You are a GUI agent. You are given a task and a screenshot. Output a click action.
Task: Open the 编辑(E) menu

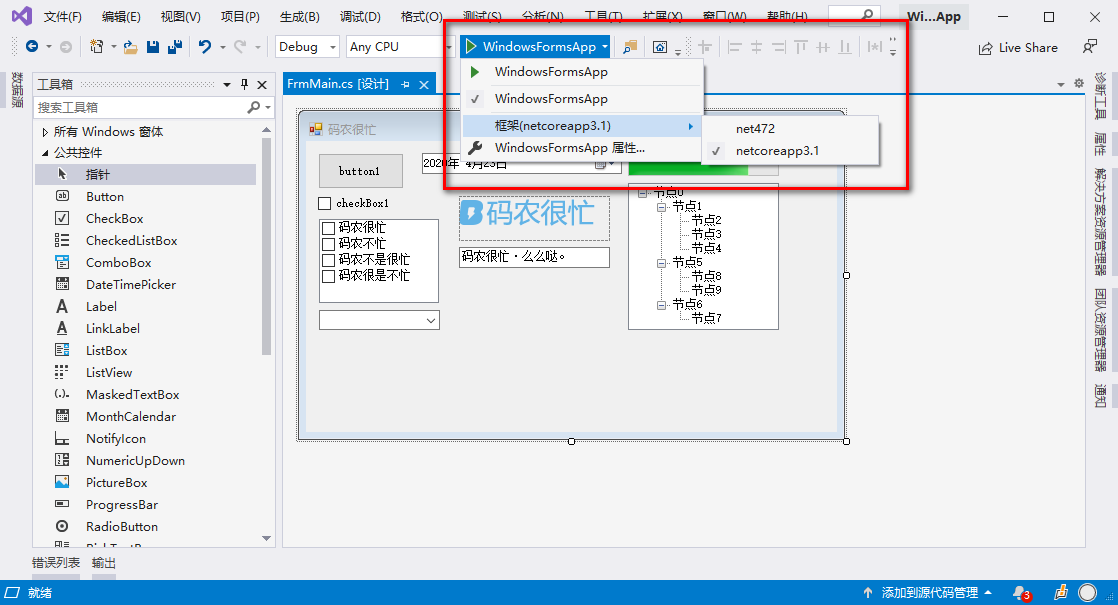[121, 16]
